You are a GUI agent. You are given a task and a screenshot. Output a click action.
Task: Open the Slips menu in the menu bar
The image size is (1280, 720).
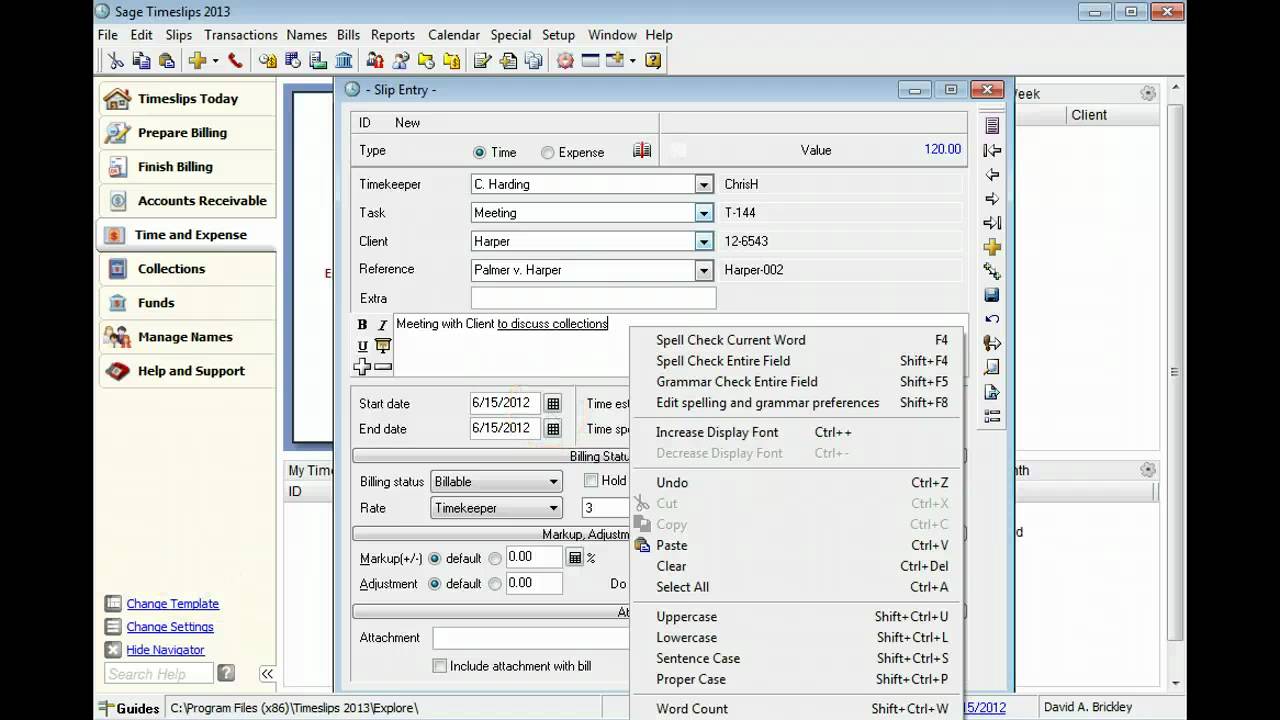[x=179, y=35]
